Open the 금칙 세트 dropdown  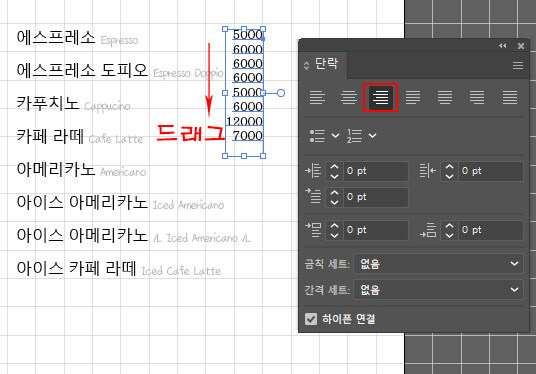(438, 264)
